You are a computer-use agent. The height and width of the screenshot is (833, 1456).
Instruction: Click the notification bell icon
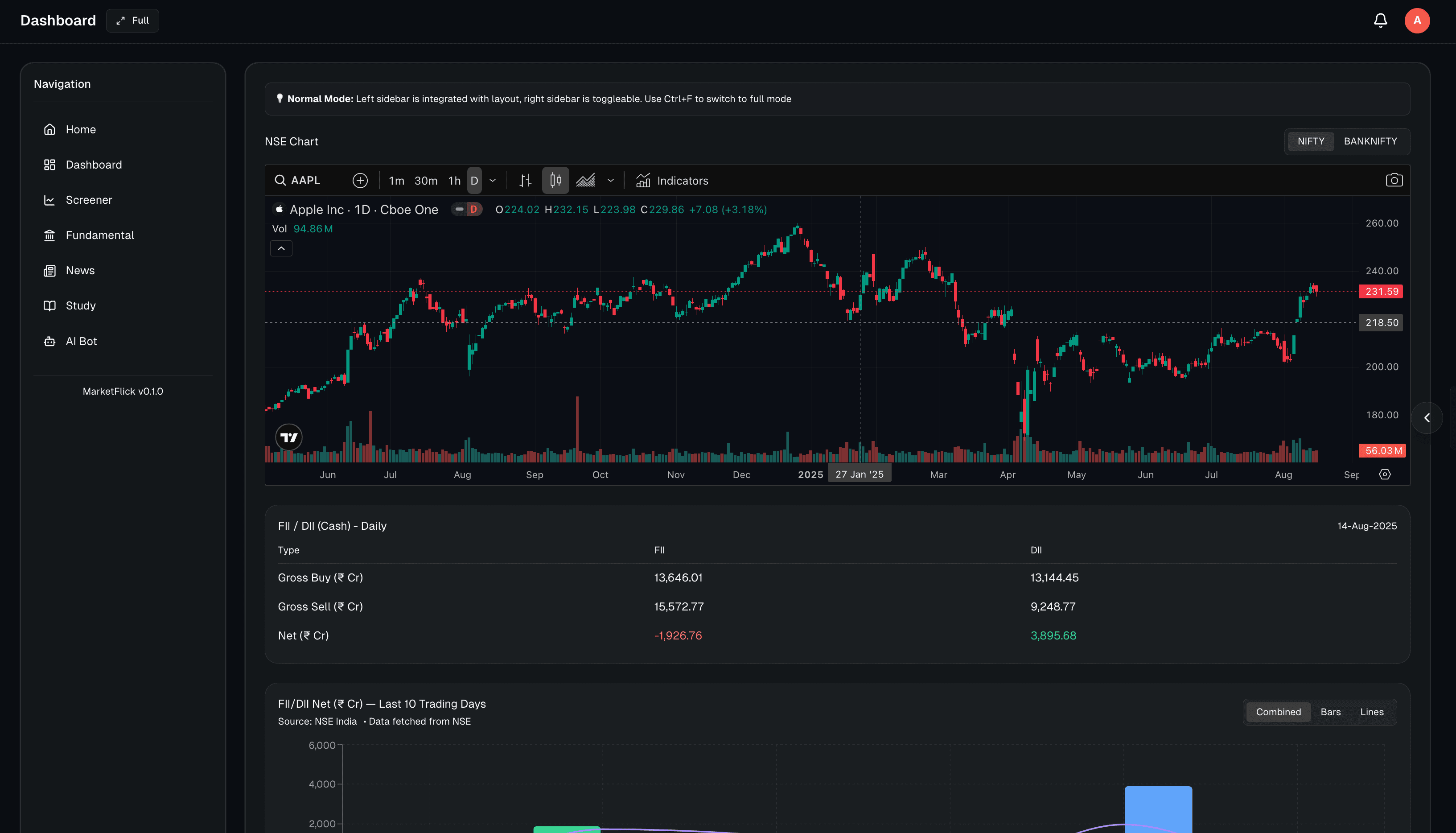(1380, 20)
